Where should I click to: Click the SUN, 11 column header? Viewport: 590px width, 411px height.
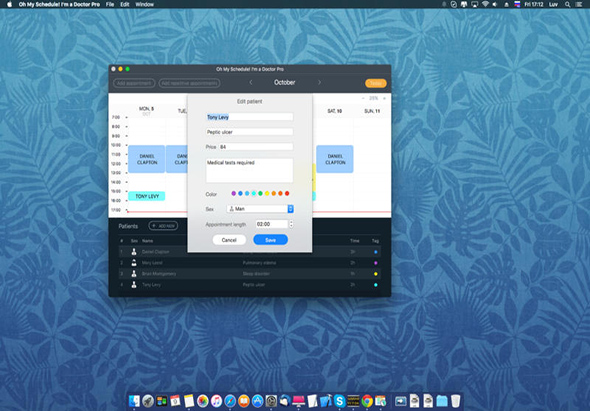click(x=372, y=111)
